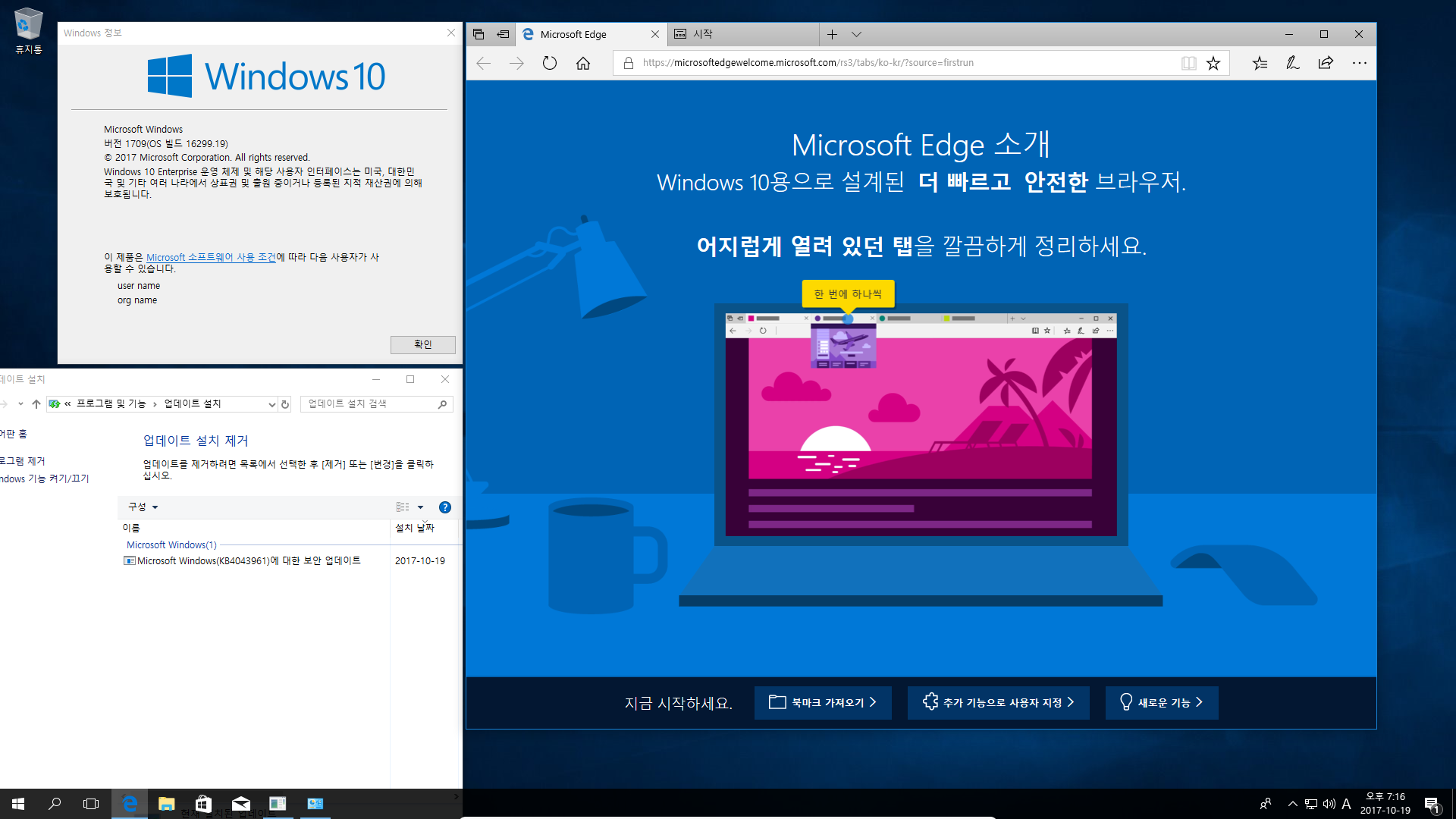Open the Windows 기능 켜기/끄기 link
Screen dimensions: 1456x819
tap(45, 479)
